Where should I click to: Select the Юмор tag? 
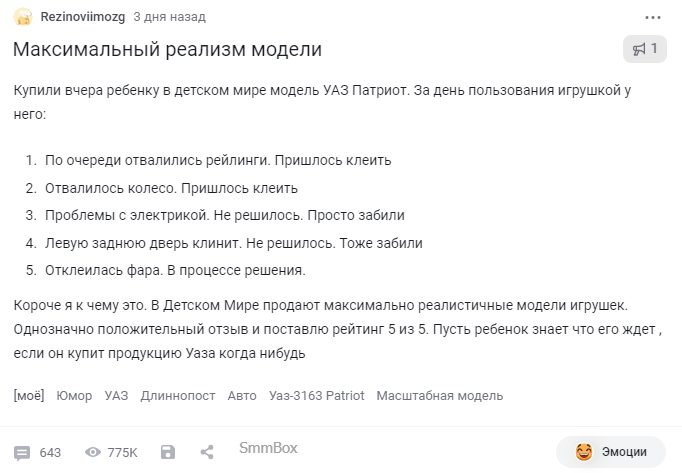tap(74, 396)
